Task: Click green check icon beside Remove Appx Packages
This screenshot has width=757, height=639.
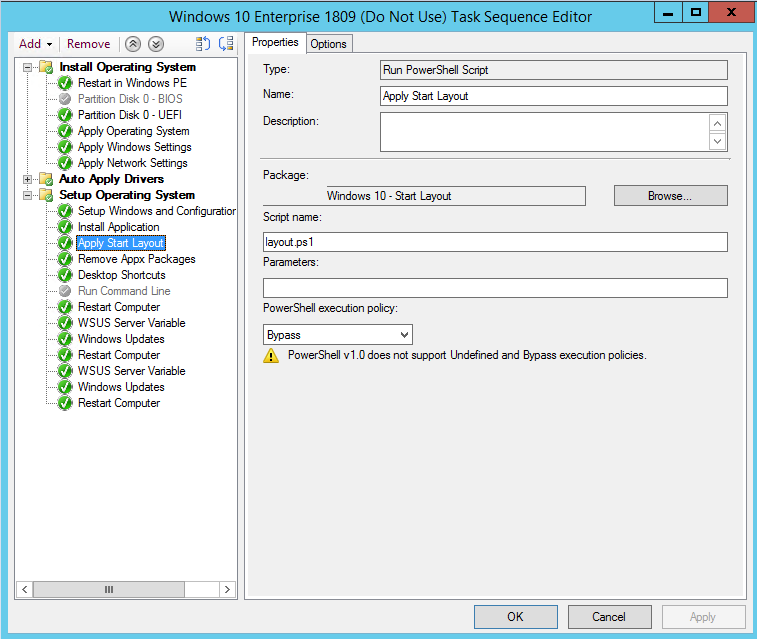Action: click(x=65, y=259)
